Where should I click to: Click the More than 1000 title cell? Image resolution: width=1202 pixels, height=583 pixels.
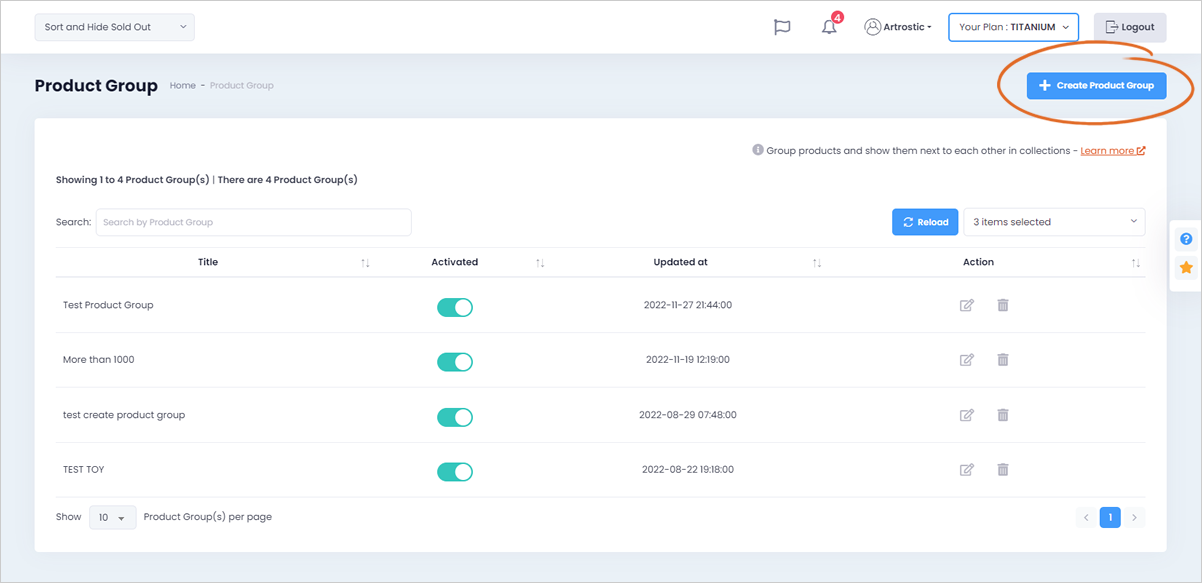coord(98,360)
